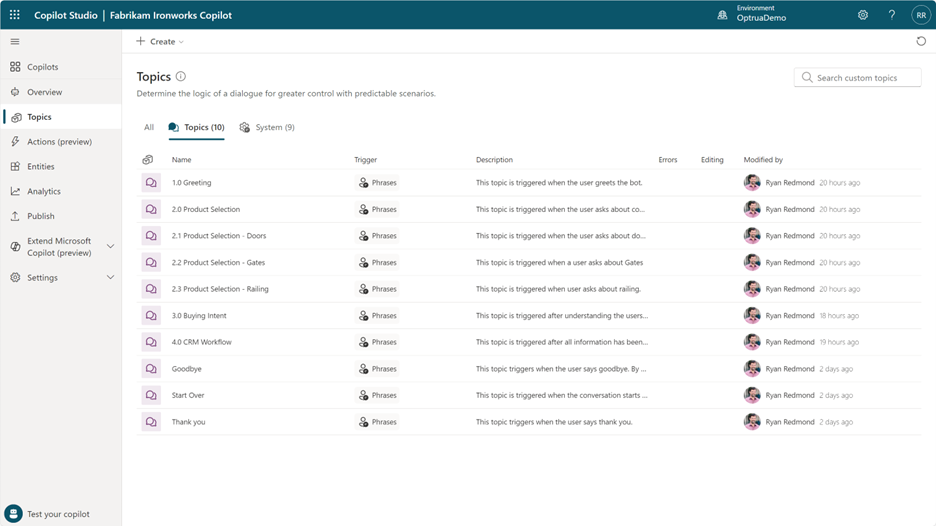
Task: Click the Phrases trigger for Goodbye
Action: tap(377, 368)
